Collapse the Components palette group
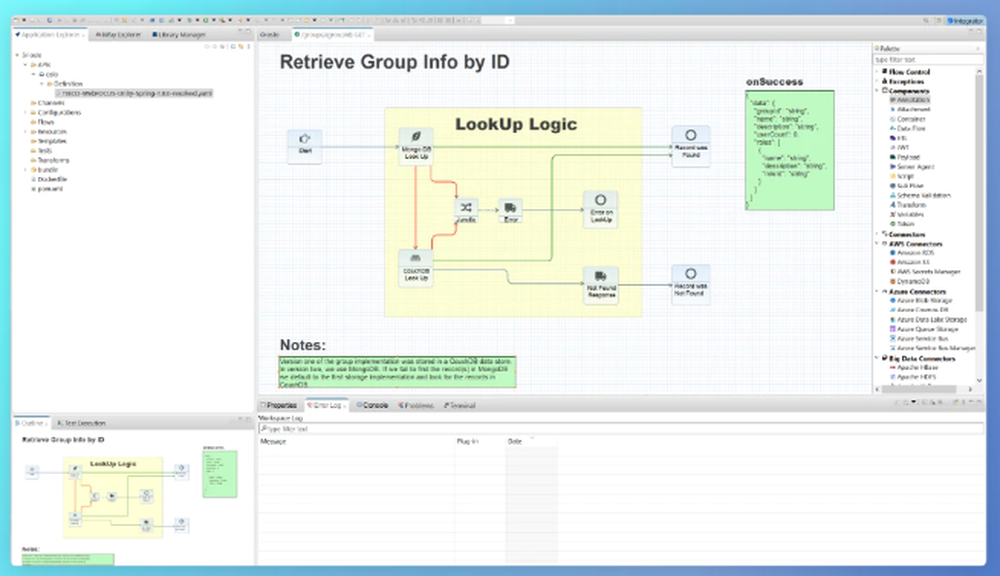1000x576 pixels. tap(878, 91)
